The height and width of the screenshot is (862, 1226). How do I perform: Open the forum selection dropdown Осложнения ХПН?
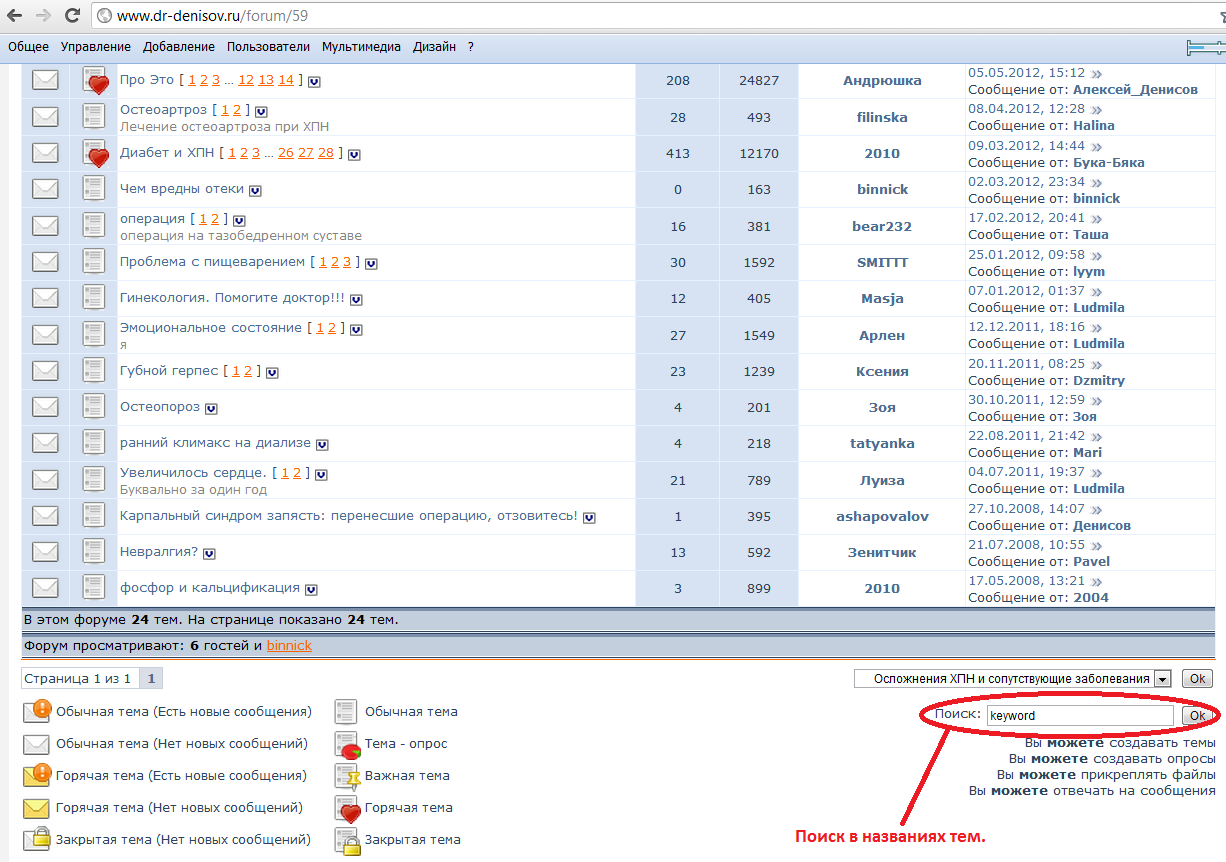1012,679
